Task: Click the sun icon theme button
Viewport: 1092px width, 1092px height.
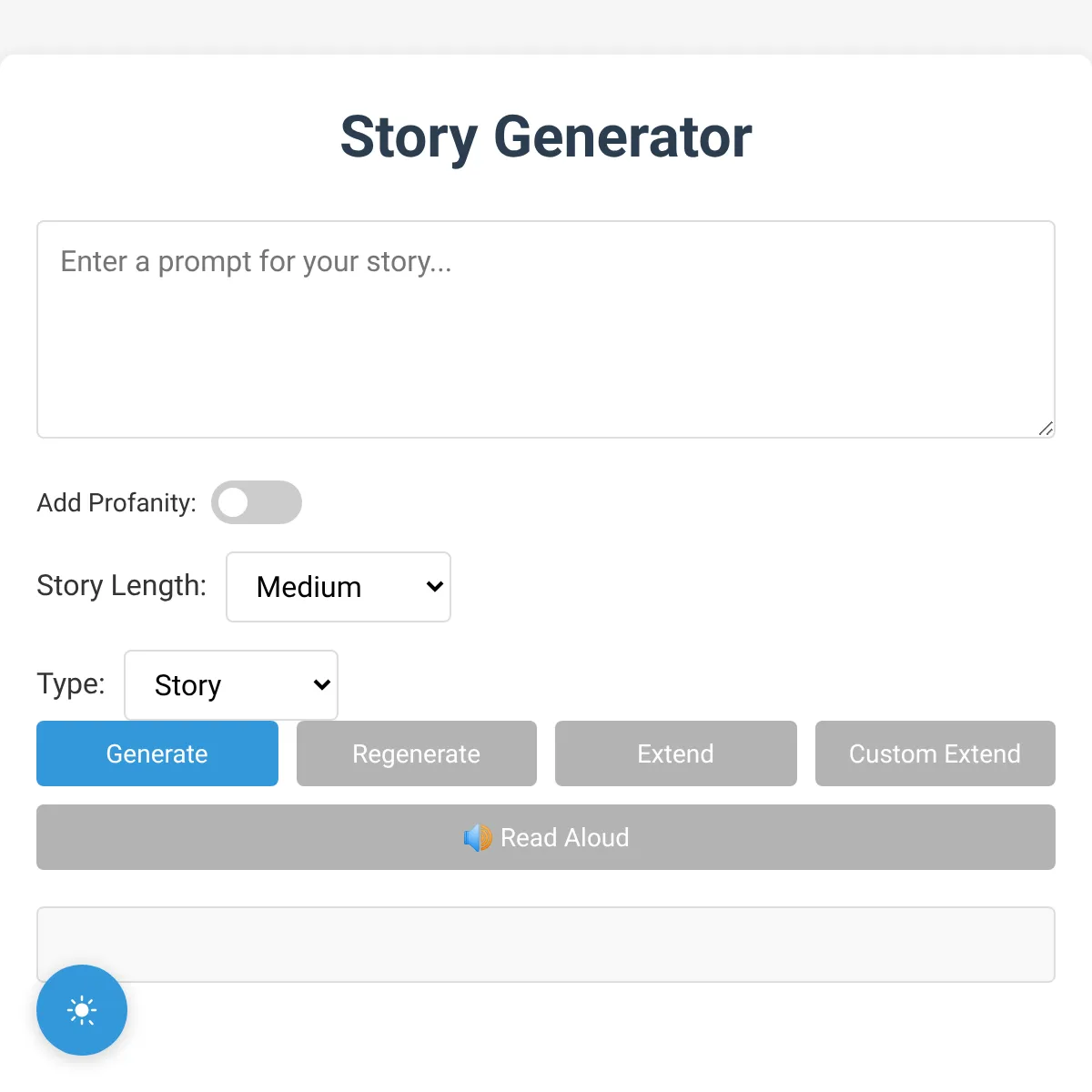Action: [82, 1010]
